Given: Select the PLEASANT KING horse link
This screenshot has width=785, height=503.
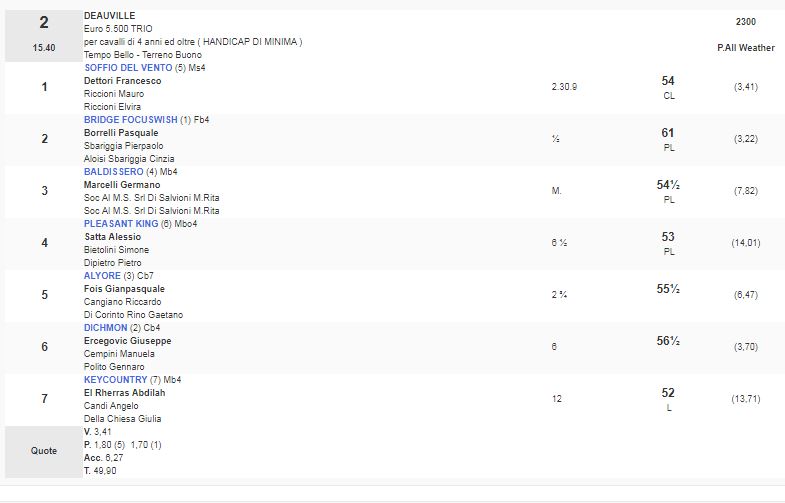Looking at the screenshot, I should click(x=123, y=224).
